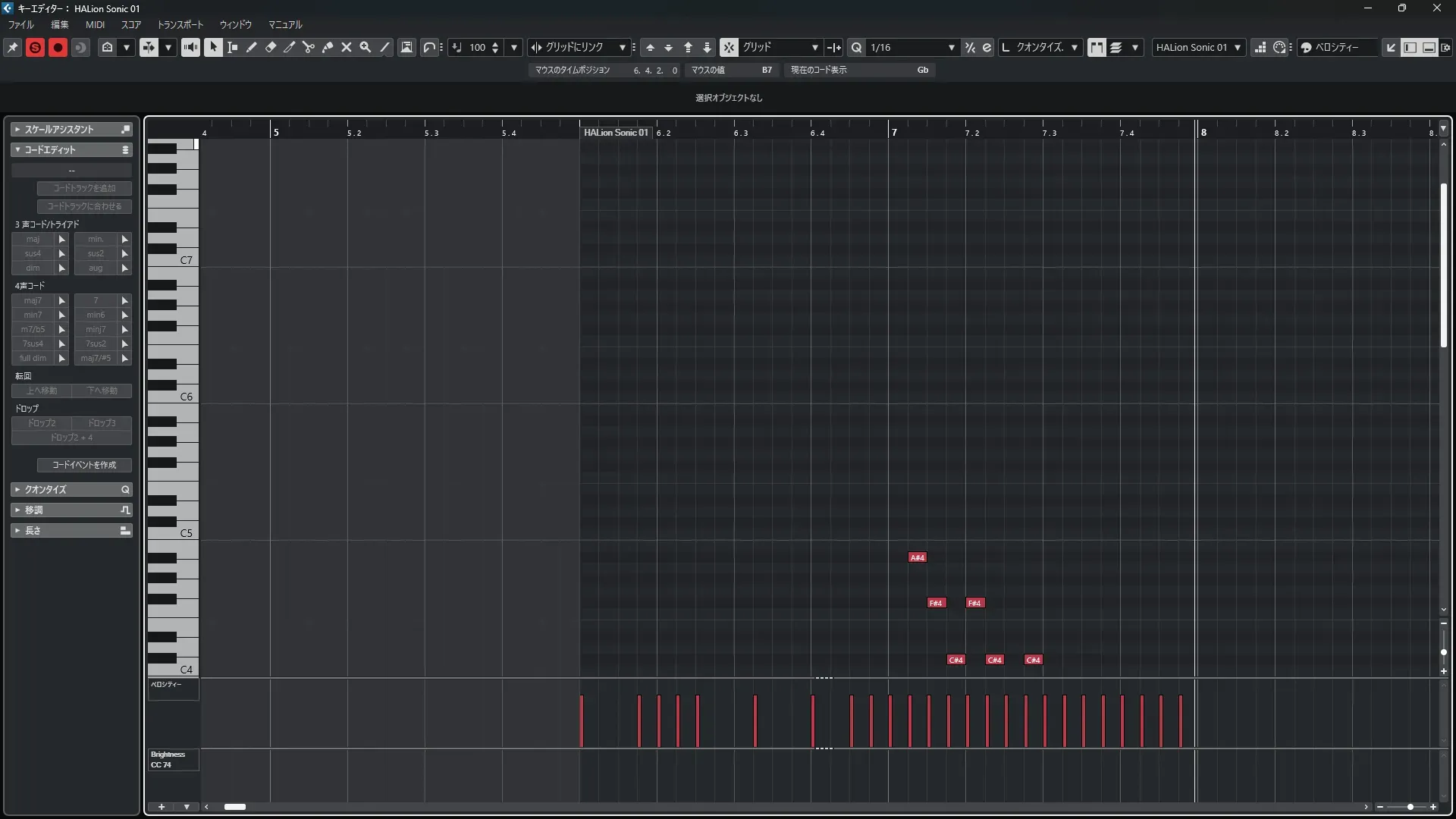Open the トランスポート menu

click(180, 25)
